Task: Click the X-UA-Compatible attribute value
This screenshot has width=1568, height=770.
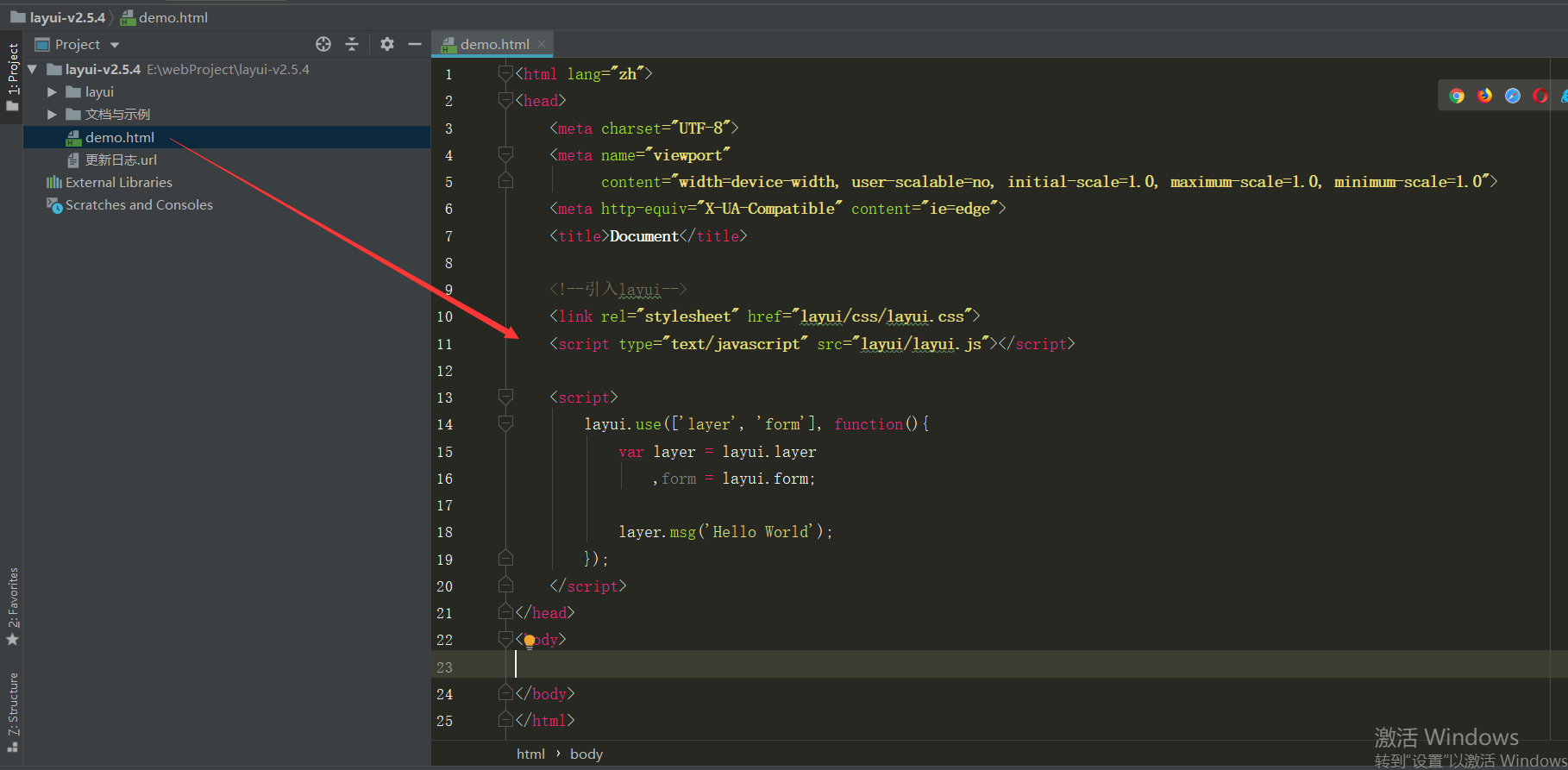Action: coord(769,209)
